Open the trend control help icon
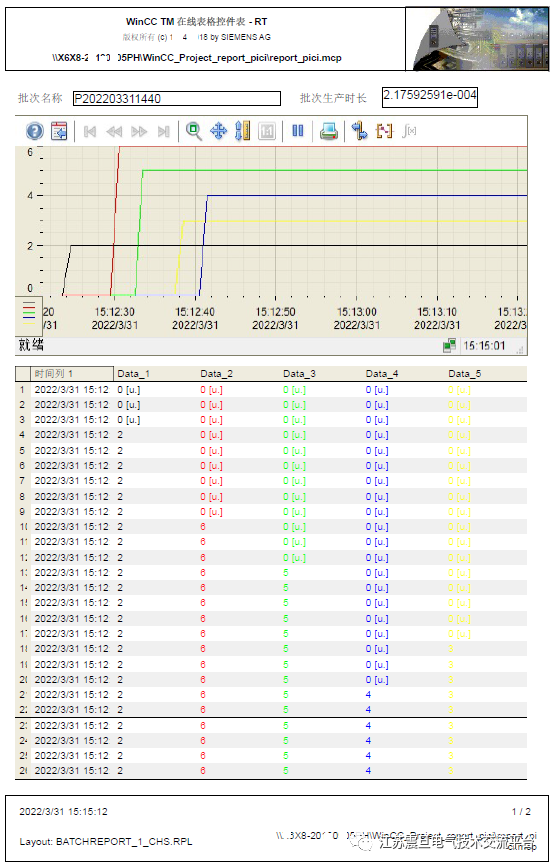This screenshot has width=554, height=866. point(35,131)
